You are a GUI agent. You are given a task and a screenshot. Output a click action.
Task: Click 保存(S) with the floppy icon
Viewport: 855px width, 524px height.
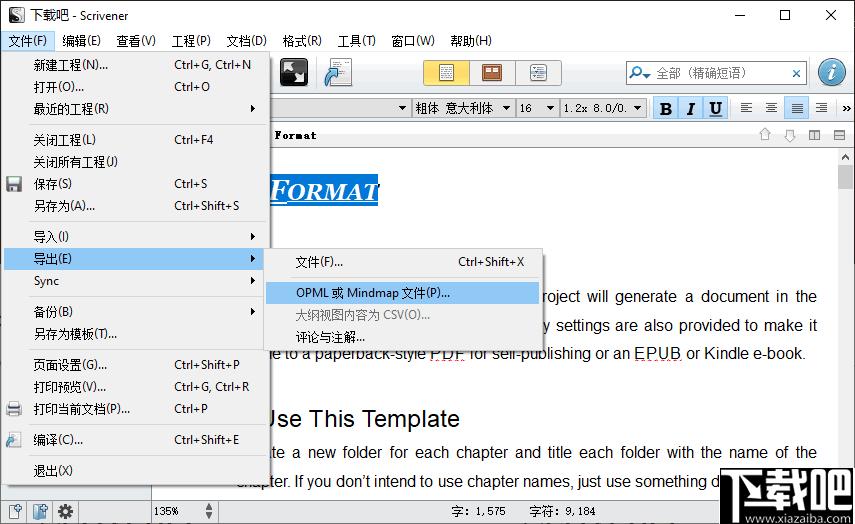click(136, 184)
